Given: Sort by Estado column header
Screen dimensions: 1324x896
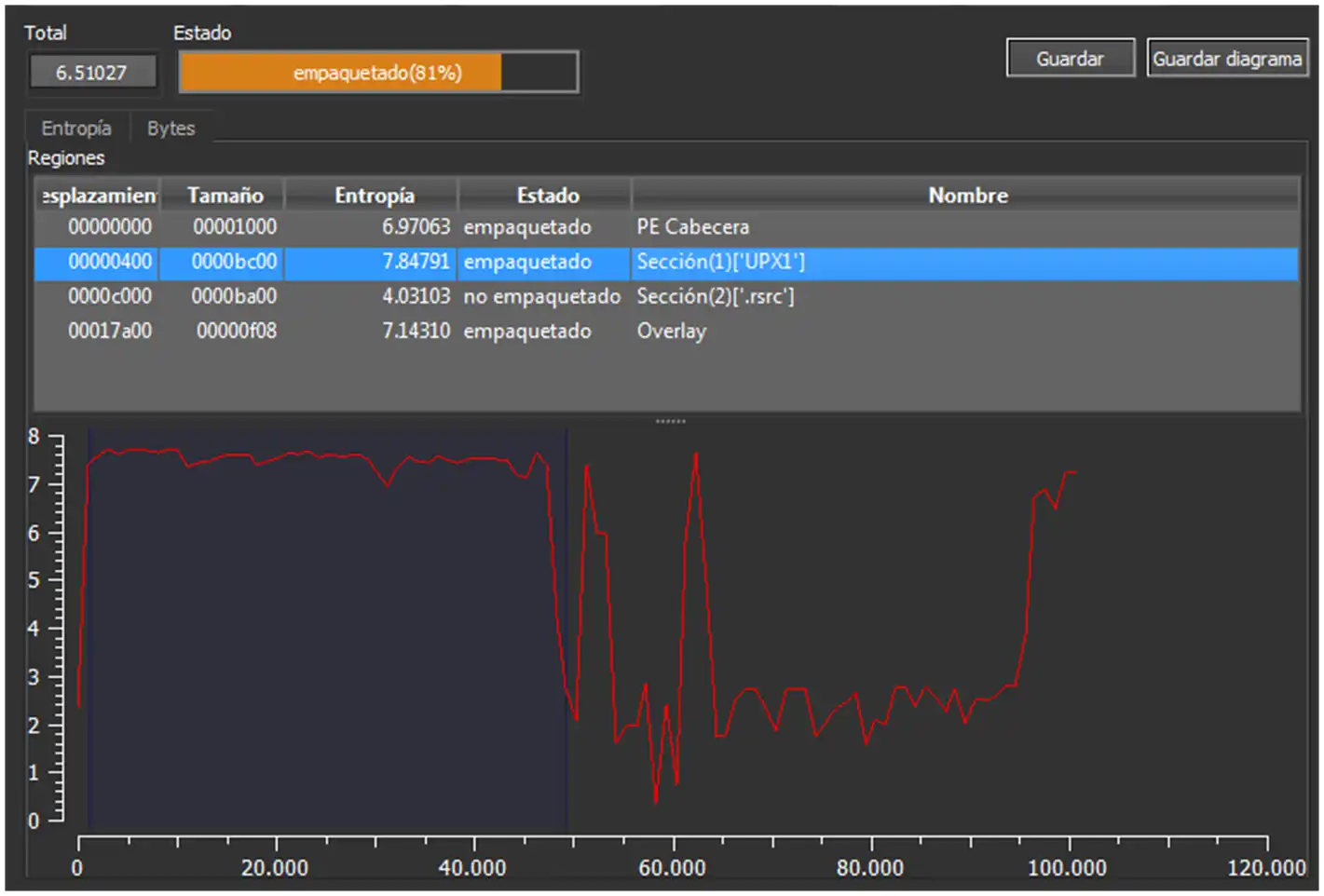Looking at the screenshot, I should click(546, 196).
